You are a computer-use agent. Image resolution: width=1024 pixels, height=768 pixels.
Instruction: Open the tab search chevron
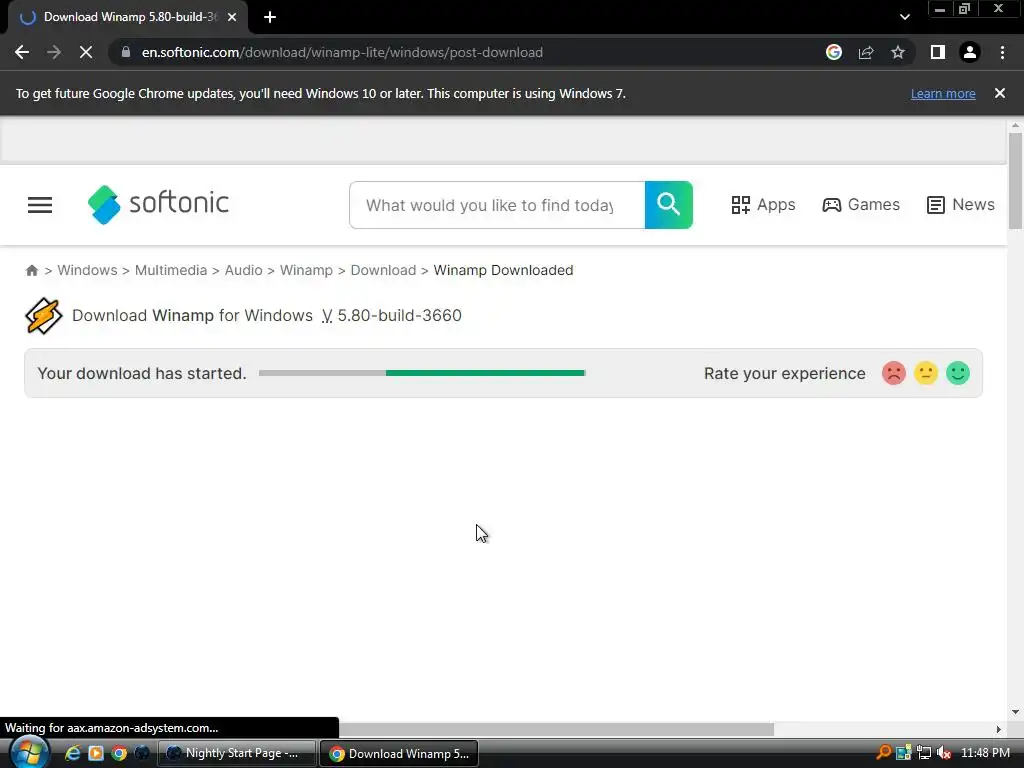[x=904, y=17]
